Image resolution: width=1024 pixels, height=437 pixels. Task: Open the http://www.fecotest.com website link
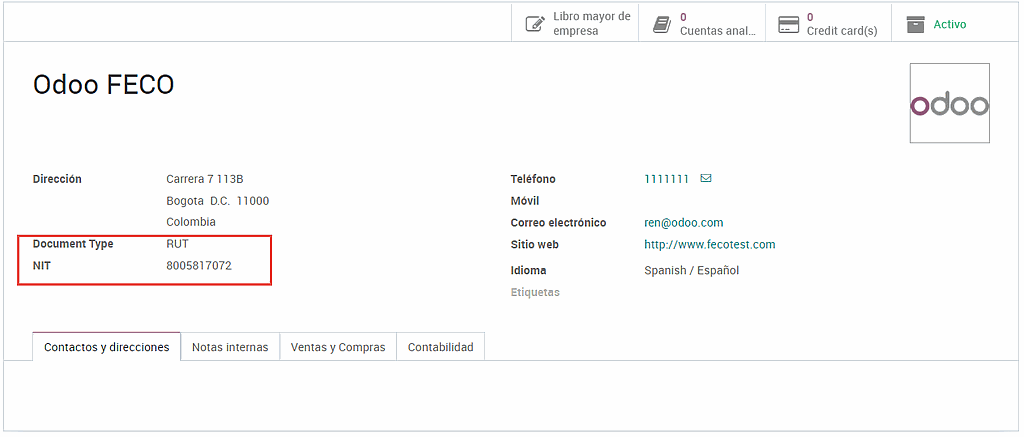[x=709, y=244]
